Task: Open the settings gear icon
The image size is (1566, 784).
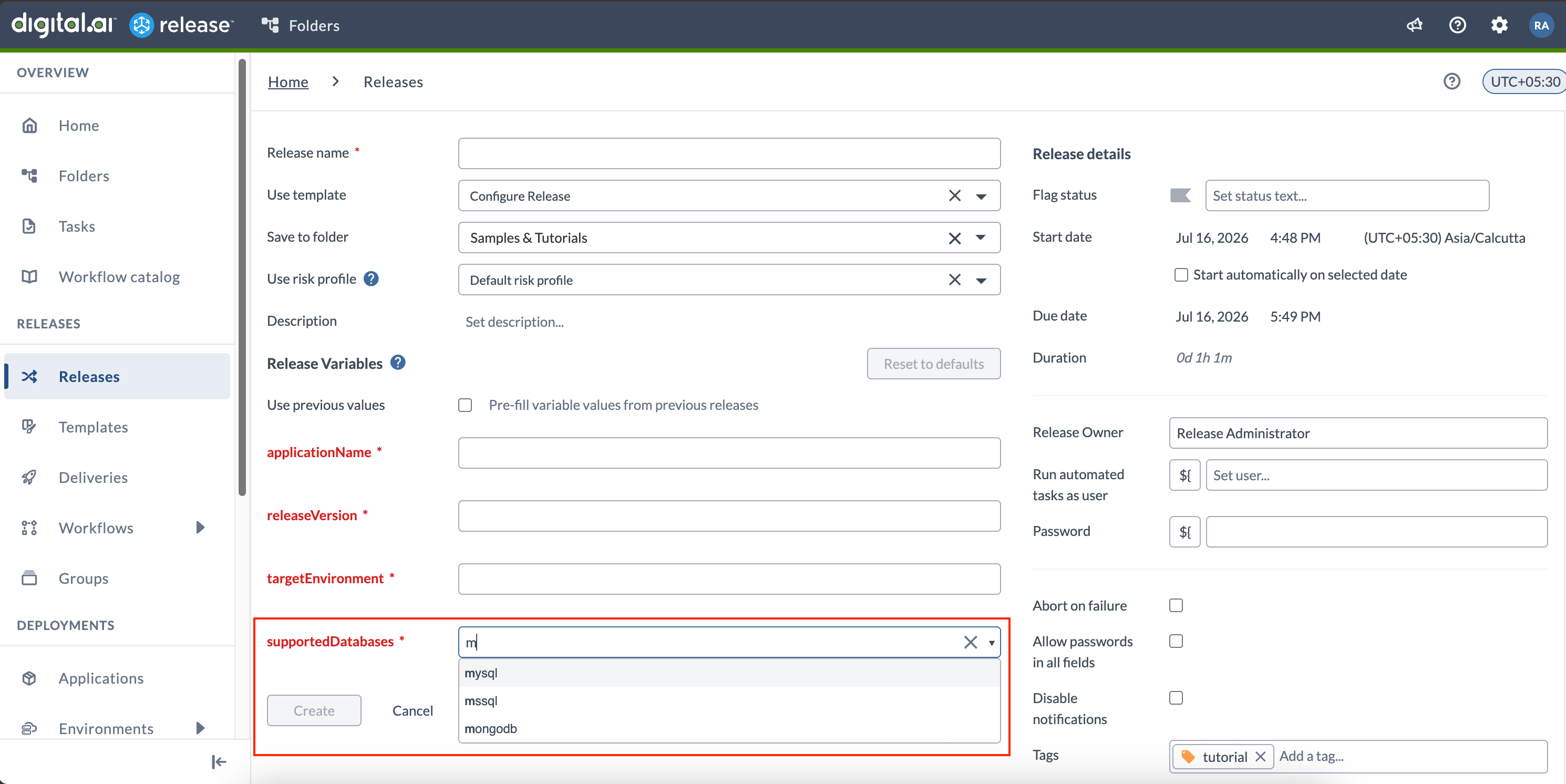Action: [x=1499, y=25]
